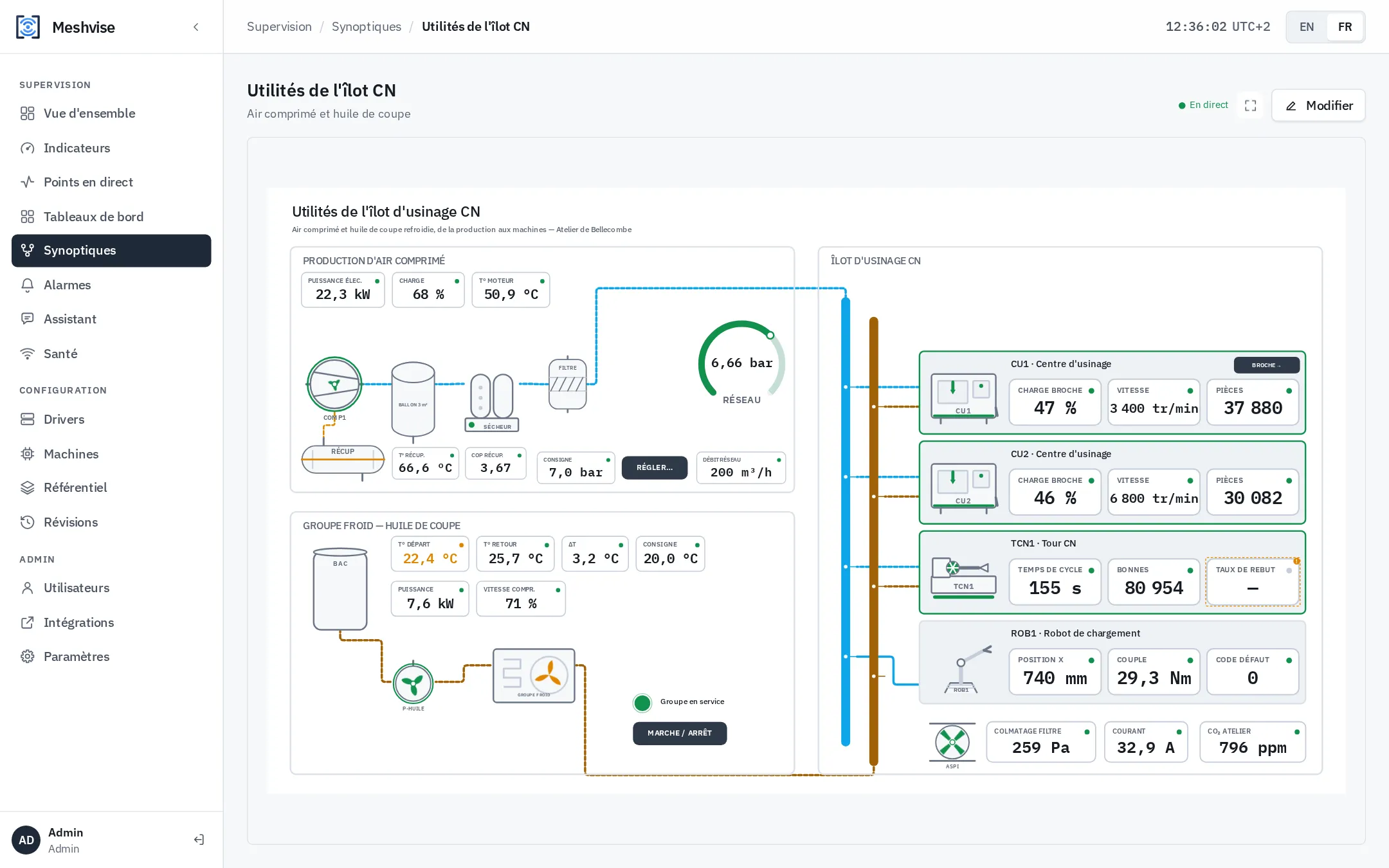The height and width of the screenshot is (868, 1389).
Task: Click the Utilisateurs person icon
Action: [27, 588]
